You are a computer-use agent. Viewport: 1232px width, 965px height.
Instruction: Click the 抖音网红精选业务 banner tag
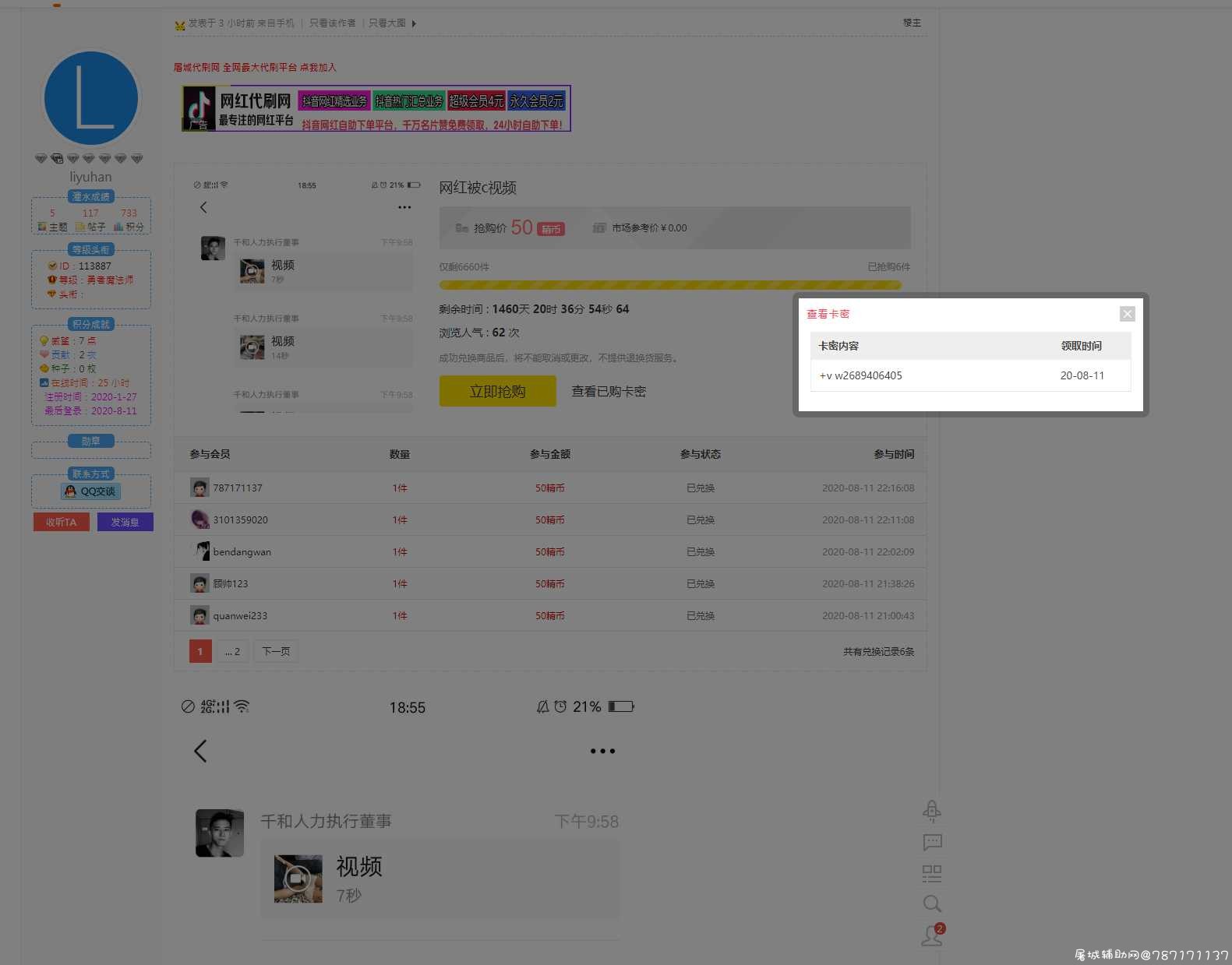click(334, 101)
